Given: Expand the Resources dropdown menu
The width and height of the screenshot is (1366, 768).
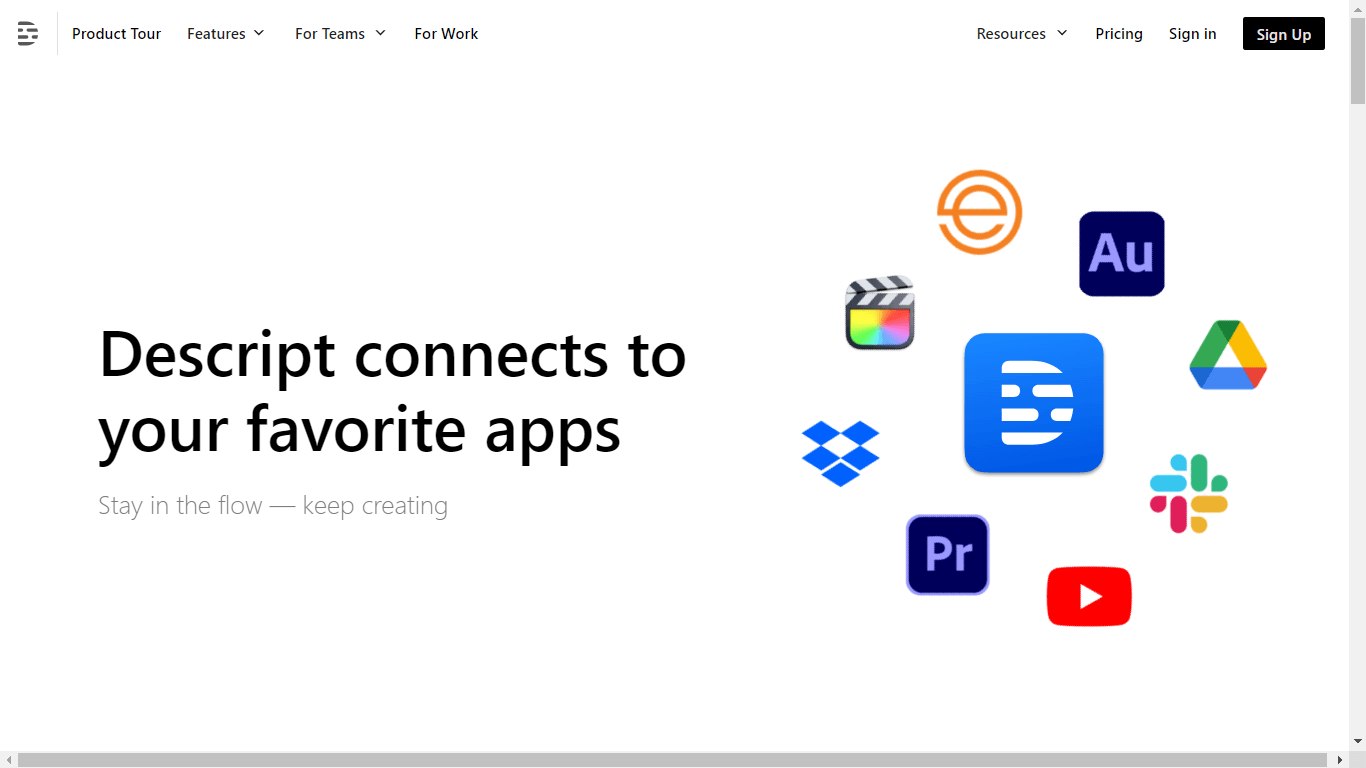Looking at the screenshot, I should [1022, 34].
